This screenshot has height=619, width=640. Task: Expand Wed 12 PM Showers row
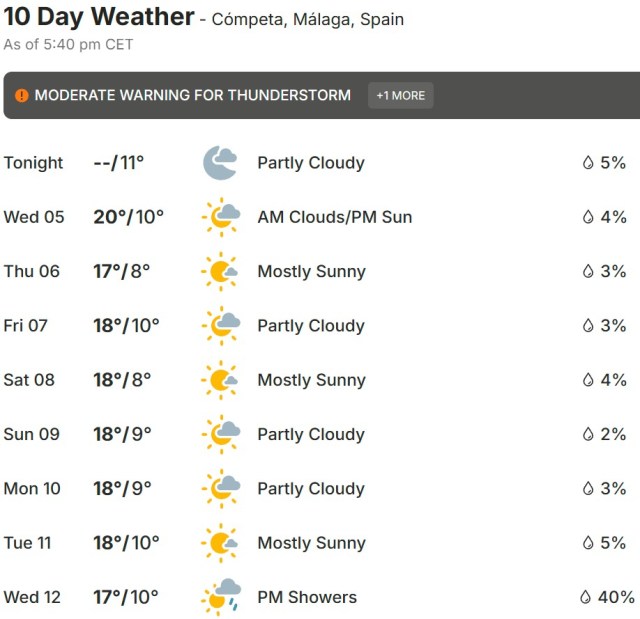[x=306, y=597]
